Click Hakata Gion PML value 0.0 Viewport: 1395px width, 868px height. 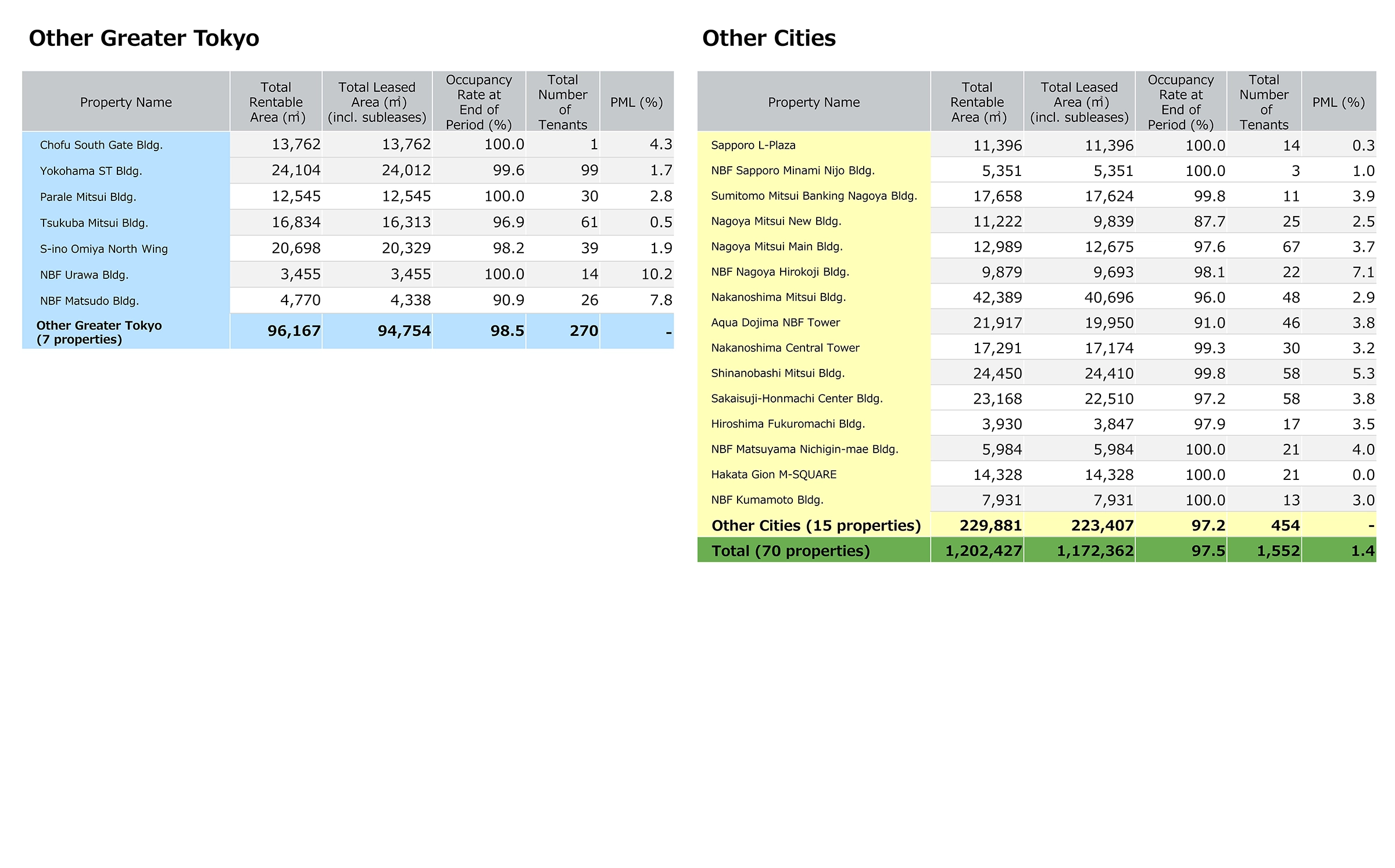point(1364,475)
